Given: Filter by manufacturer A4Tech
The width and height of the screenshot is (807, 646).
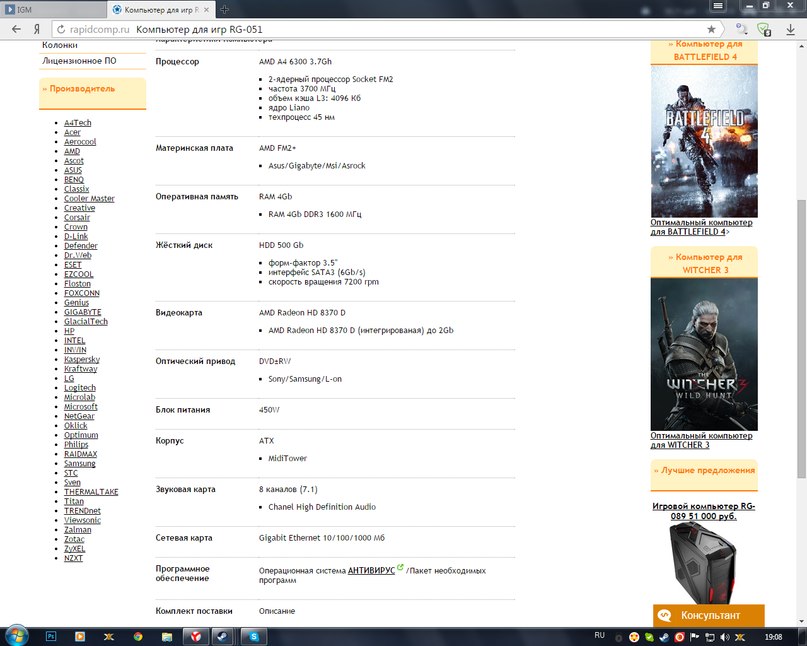Looking at the screenshot, I should (78, 123).
